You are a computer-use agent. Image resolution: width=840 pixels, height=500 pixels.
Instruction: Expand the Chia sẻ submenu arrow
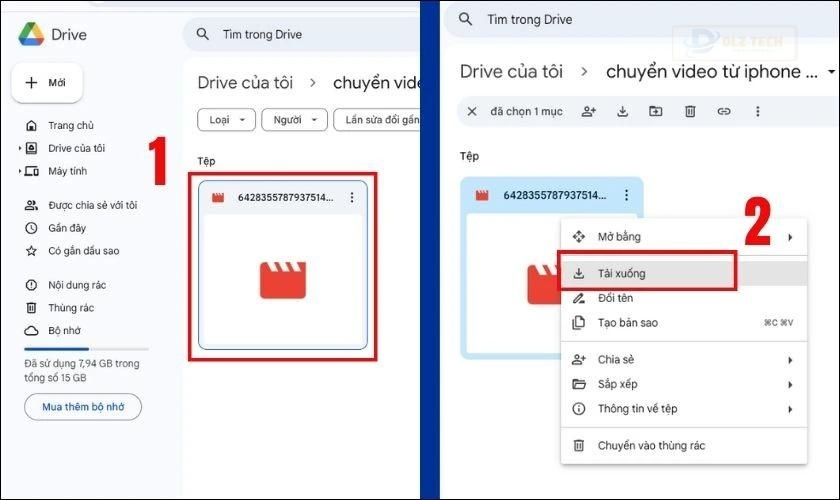(790, 360)
